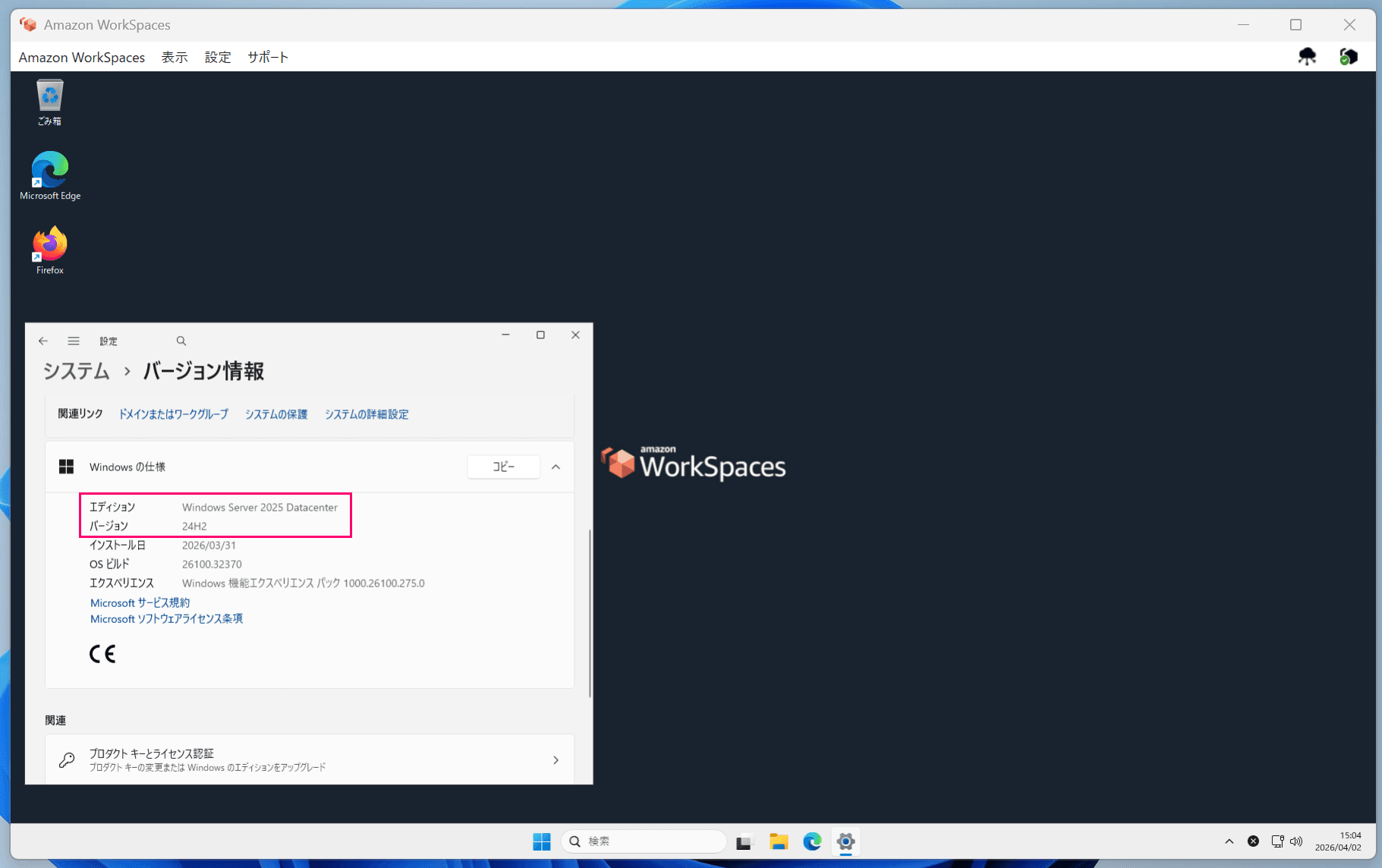This screenshot has height=868, width=1382.
Task: Click the コピー button for Windows specifications
Action: (x=503, y=467)
